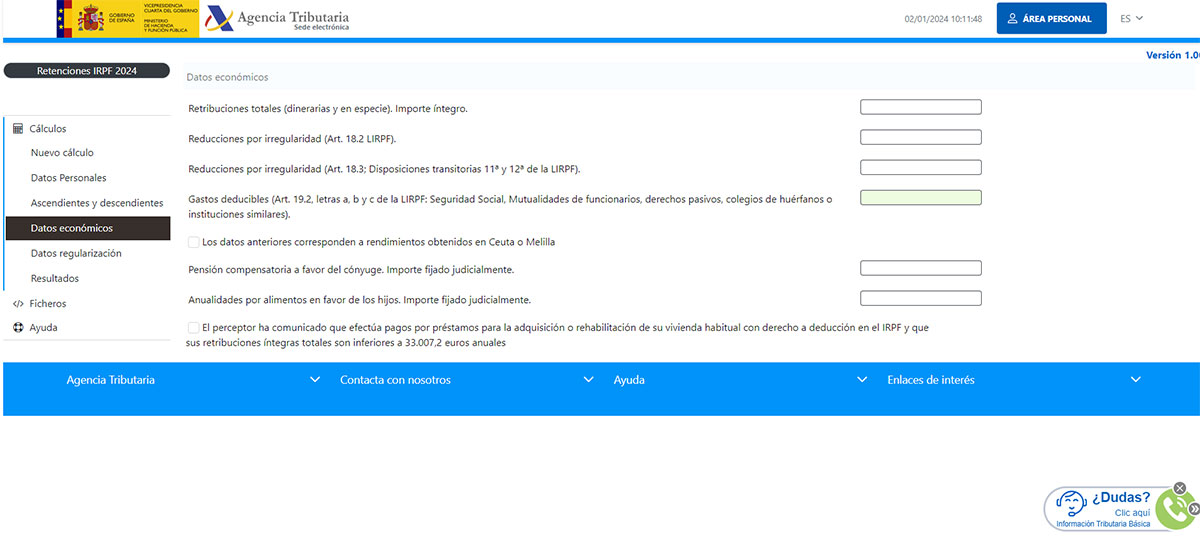Click the green phone call icon
Viewport: 1200px width, 558px height.
point(1176,512)
